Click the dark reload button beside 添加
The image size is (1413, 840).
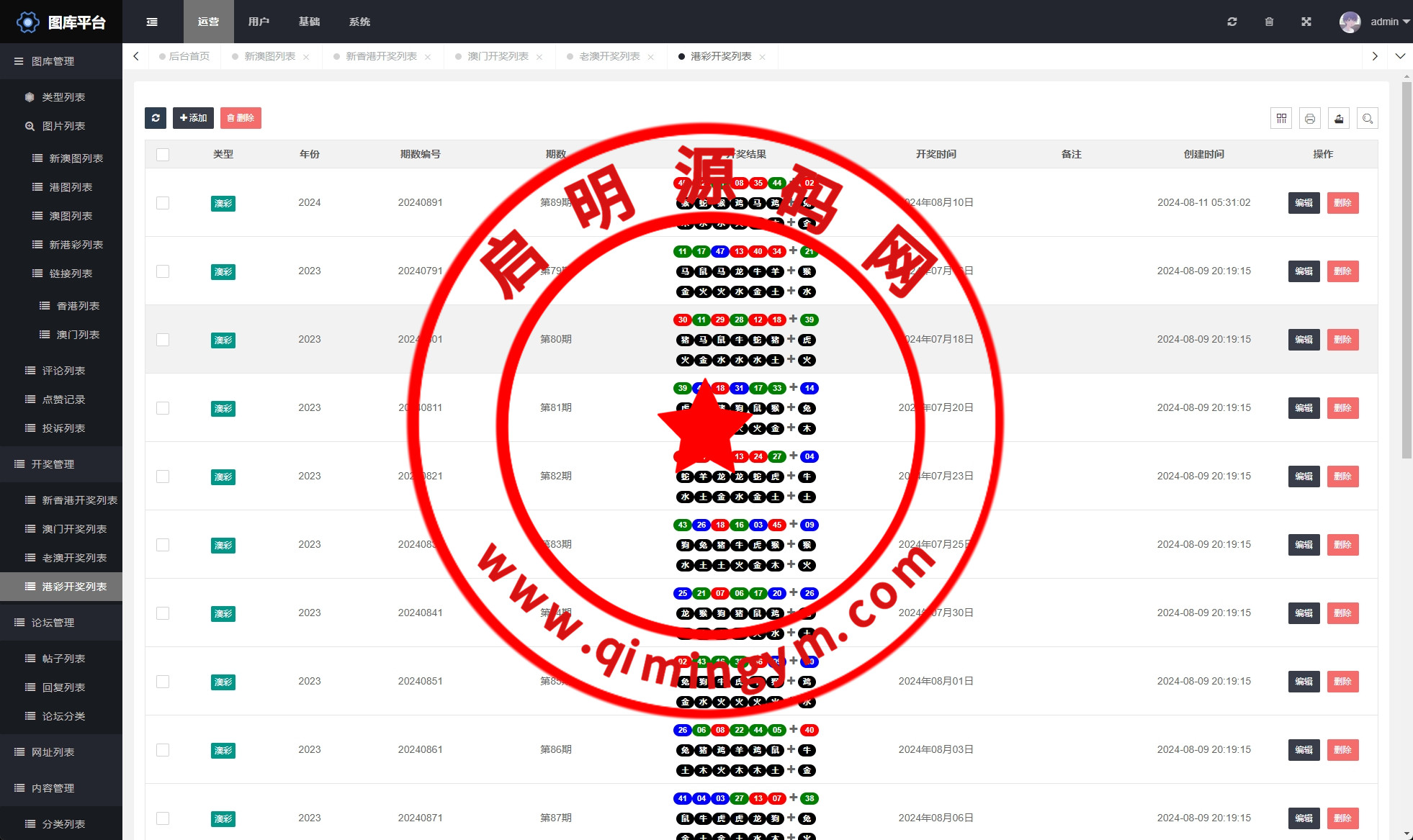coord(156,118)
